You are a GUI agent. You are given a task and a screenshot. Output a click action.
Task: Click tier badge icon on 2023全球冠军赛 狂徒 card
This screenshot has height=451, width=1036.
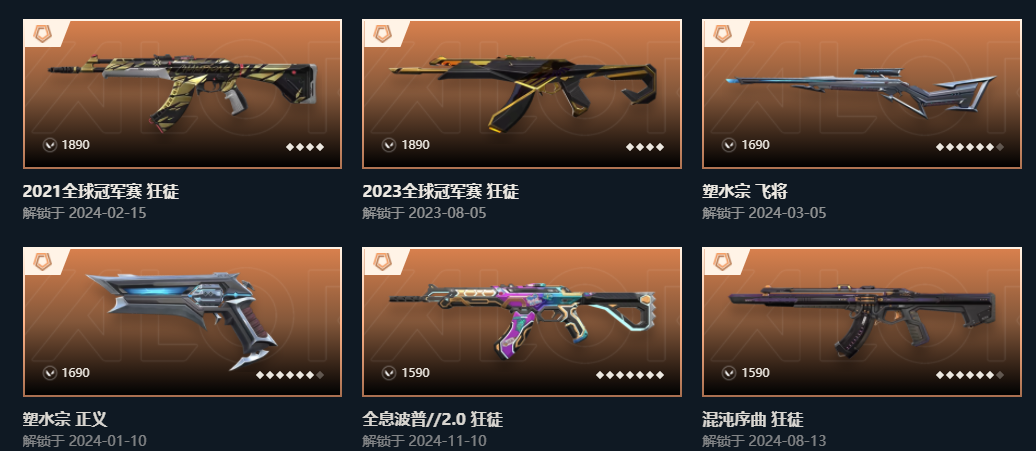(x=382, y=34)
